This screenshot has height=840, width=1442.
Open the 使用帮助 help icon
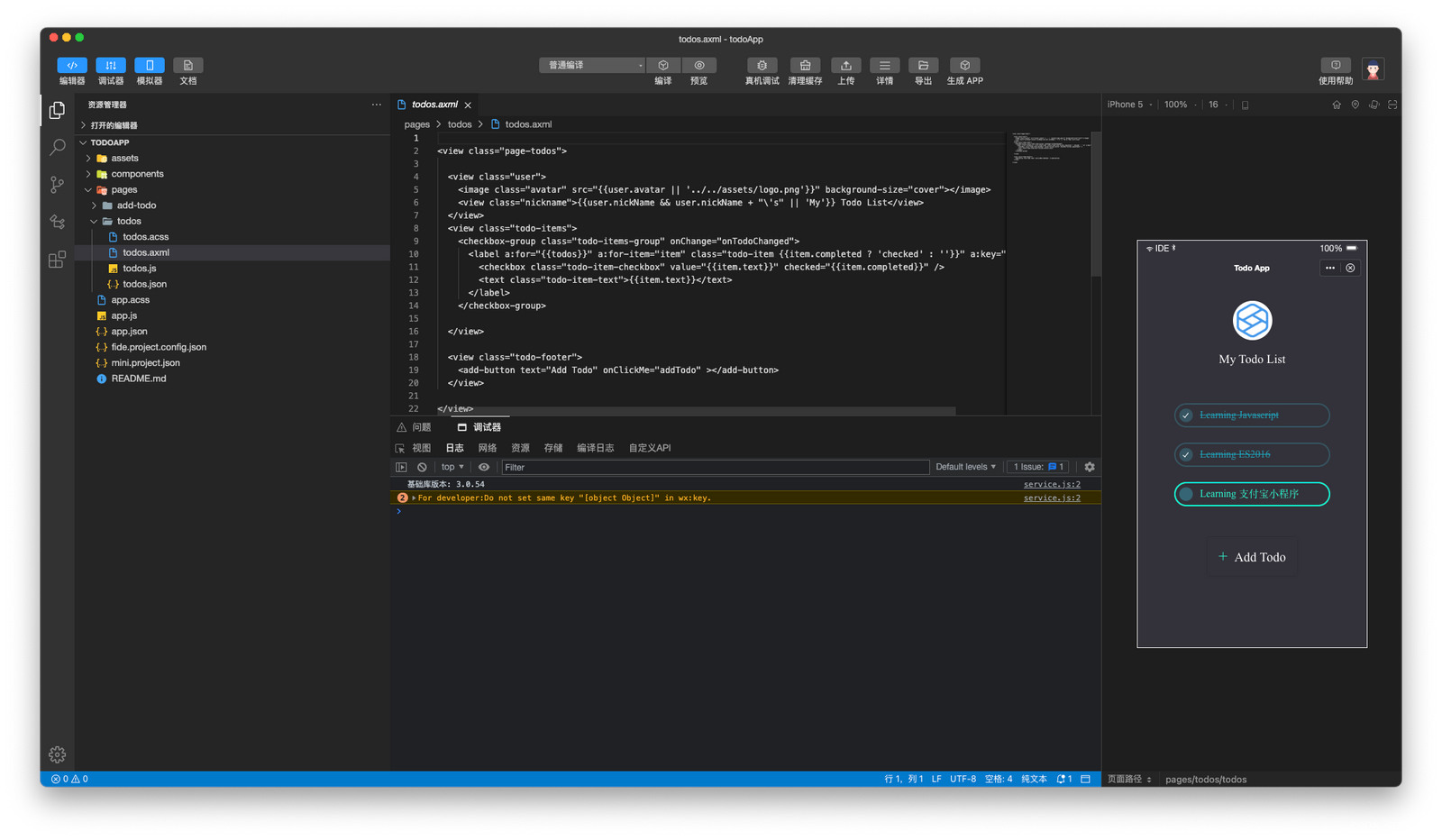coord(1336,65)
